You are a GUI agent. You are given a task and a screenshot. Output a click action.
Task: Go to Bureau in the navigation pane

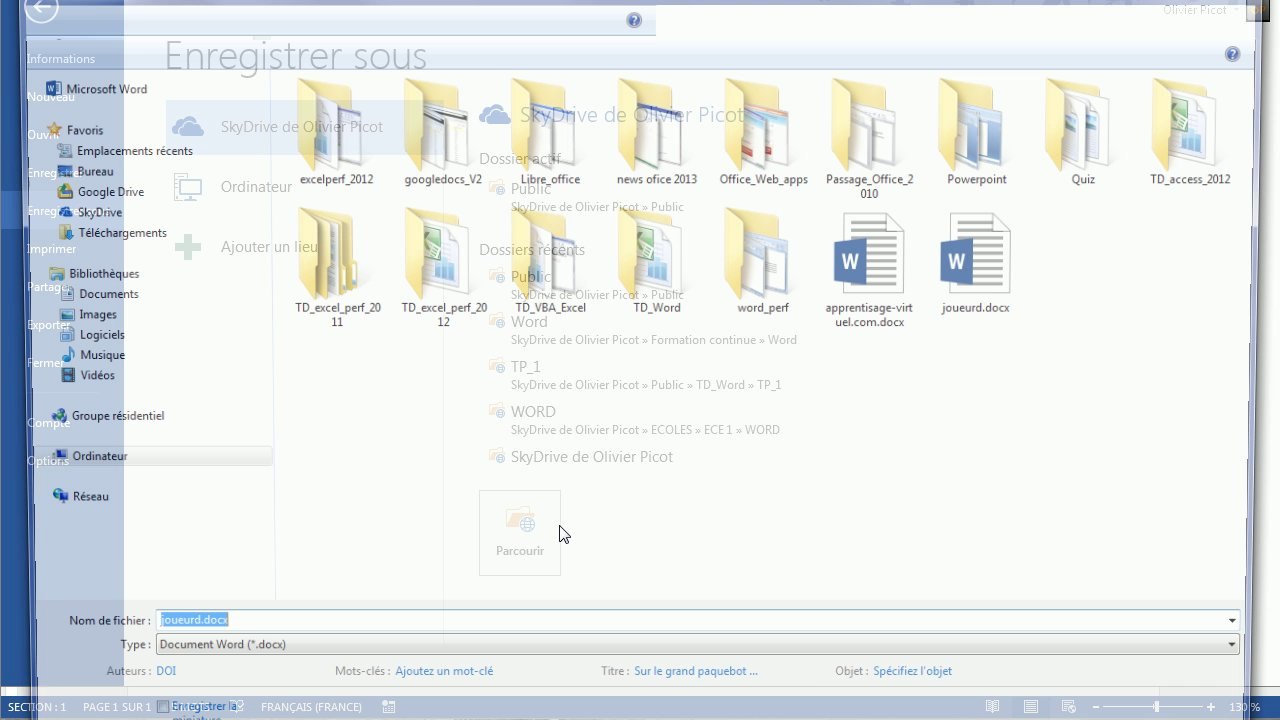[86, 171]
